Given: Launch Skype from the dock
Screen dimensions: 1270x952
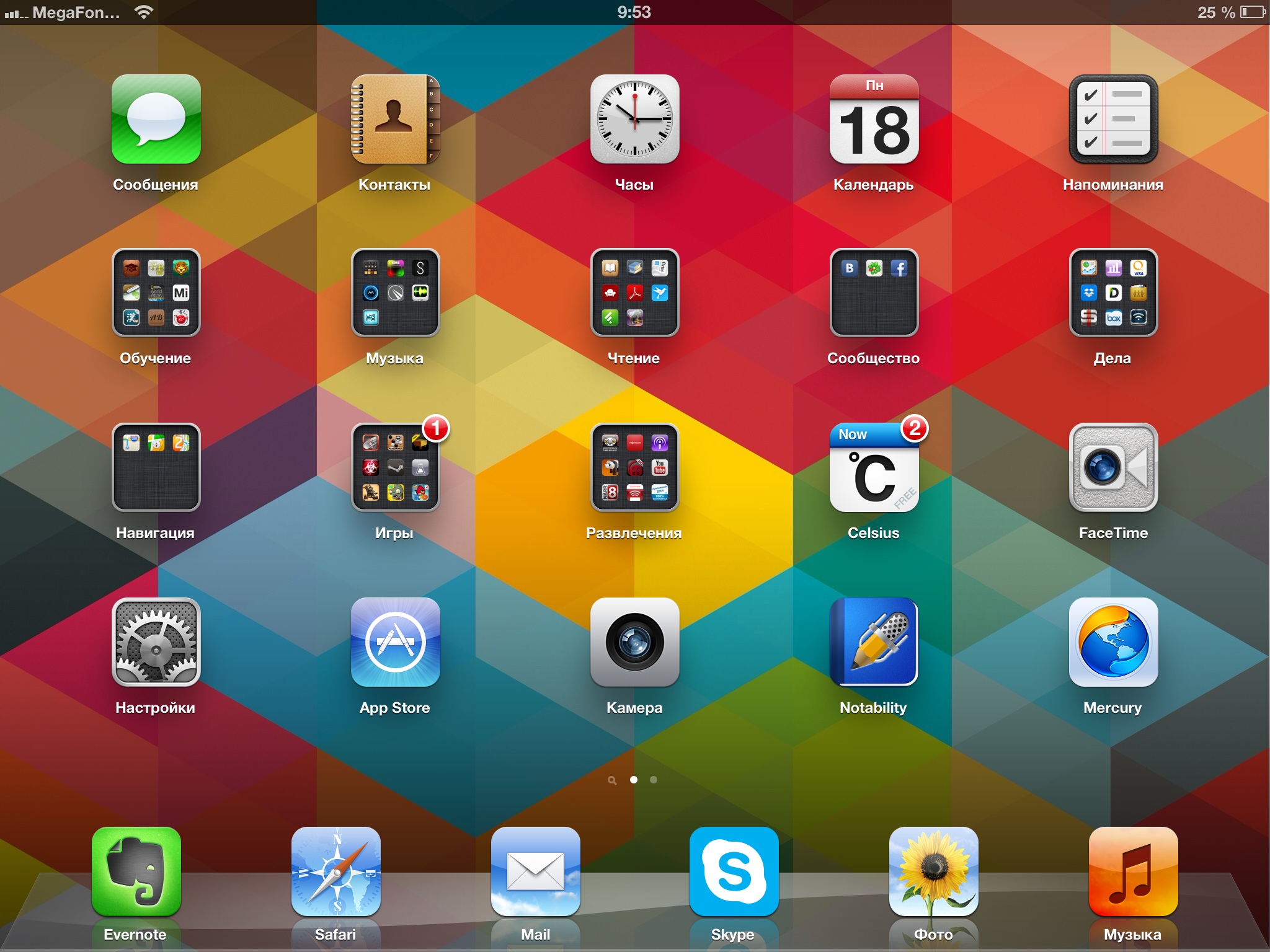Looking at the screenshot, I should click(734, 871).
